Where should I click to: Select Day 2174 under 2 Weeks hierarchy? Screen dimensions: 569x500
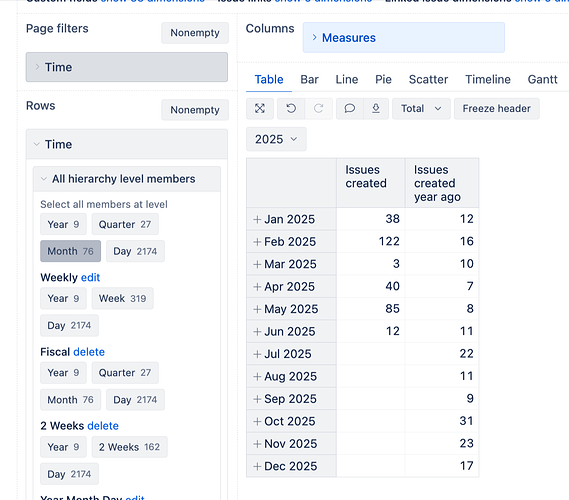click(69, 474)
